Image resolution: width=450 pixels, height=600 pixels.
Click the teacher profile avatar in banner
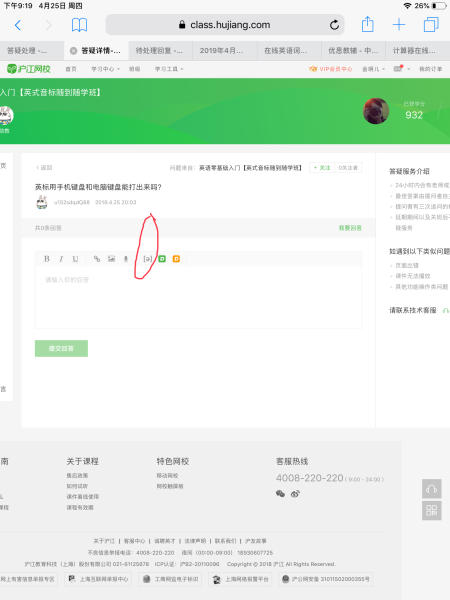point(376,111)
